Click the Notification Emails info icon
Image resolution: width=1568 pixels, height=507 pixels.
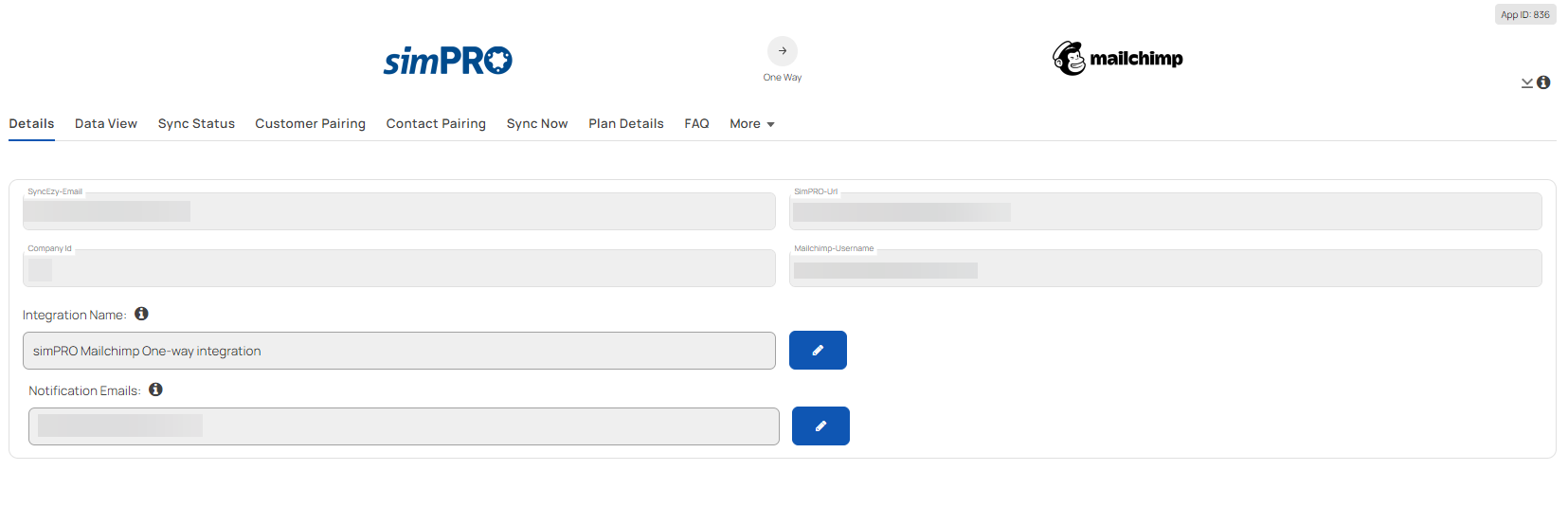click(155, 389)
